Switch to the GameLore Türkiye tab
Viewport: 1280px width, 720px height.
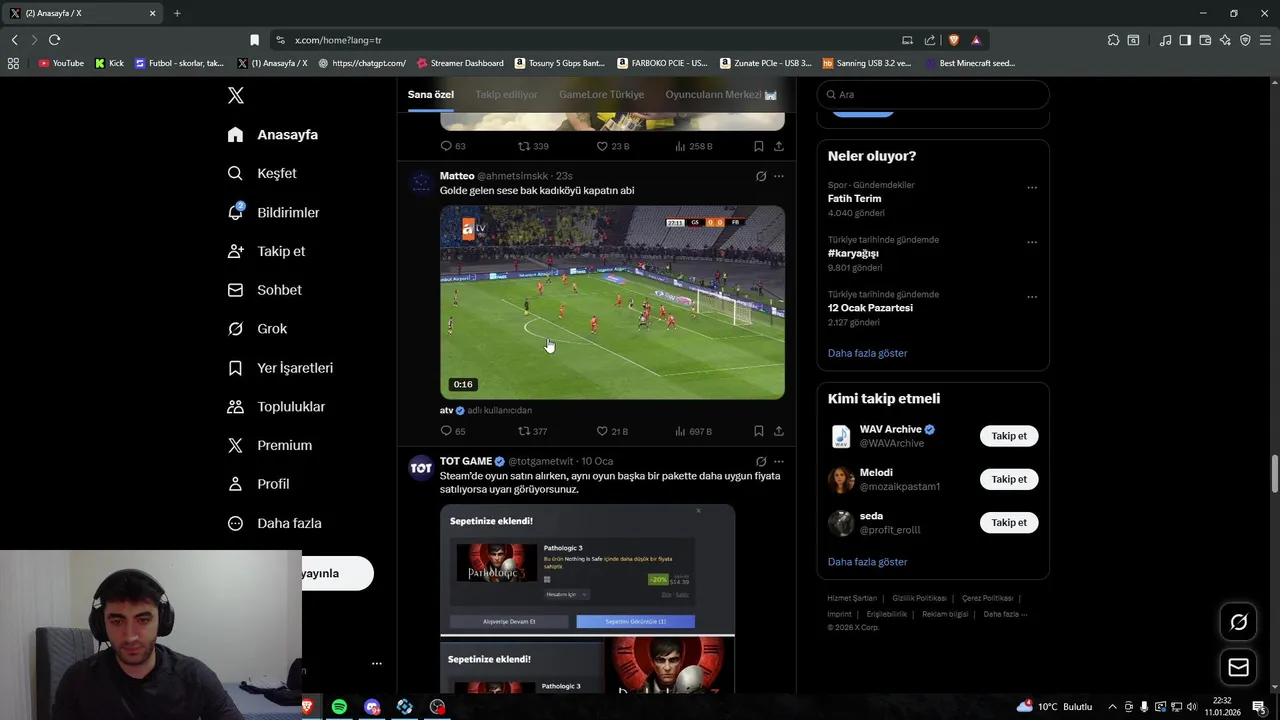pos(601,94)
